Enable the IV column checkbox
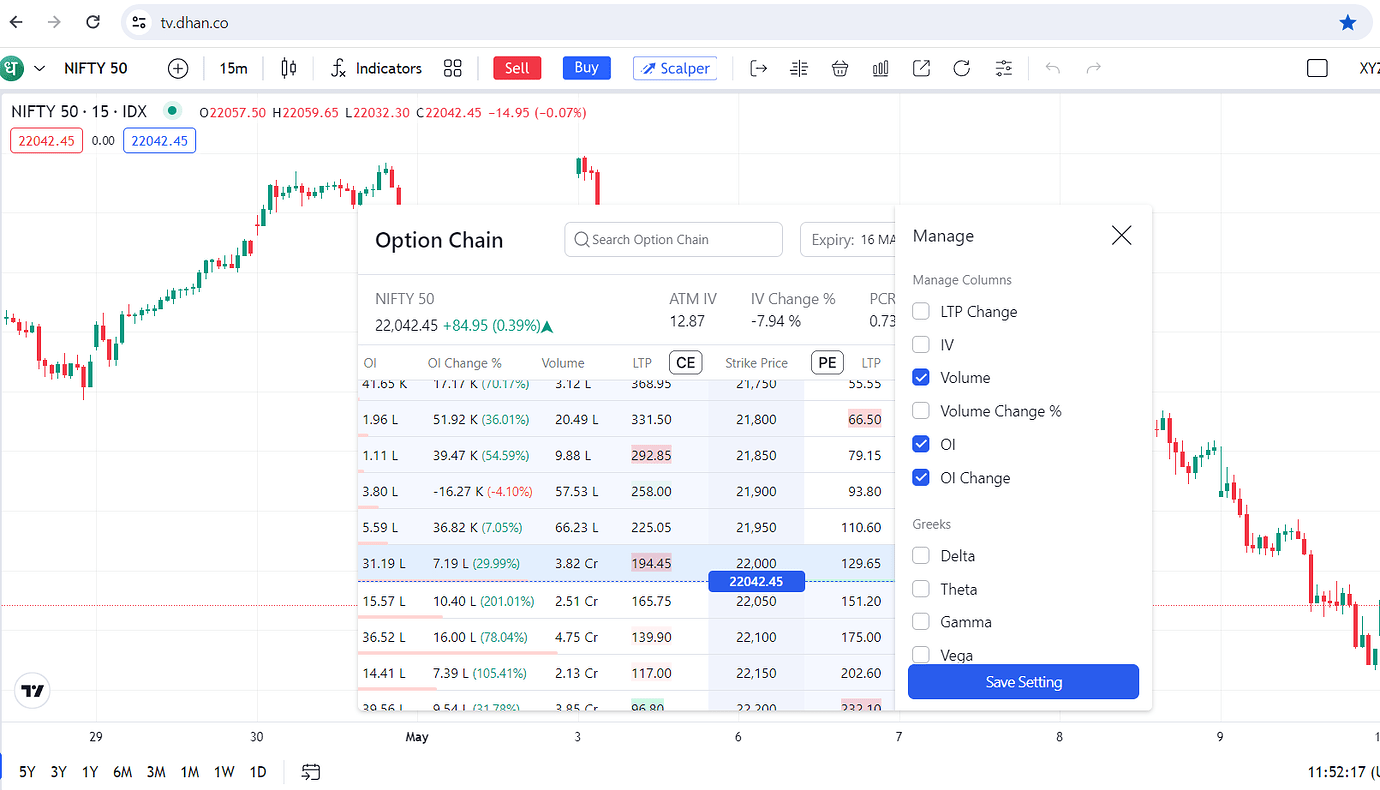Viewport: 1380px width, 790px height. pyautogui.click(x=920, y=344)
